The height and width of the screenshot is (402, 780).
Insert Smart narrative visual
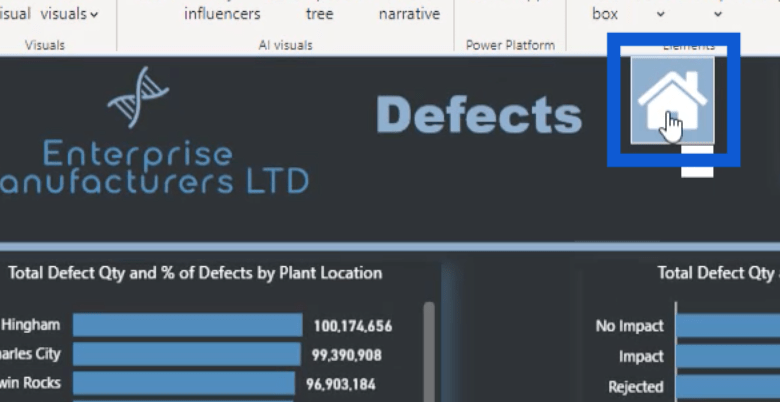[x=409, y=14]
